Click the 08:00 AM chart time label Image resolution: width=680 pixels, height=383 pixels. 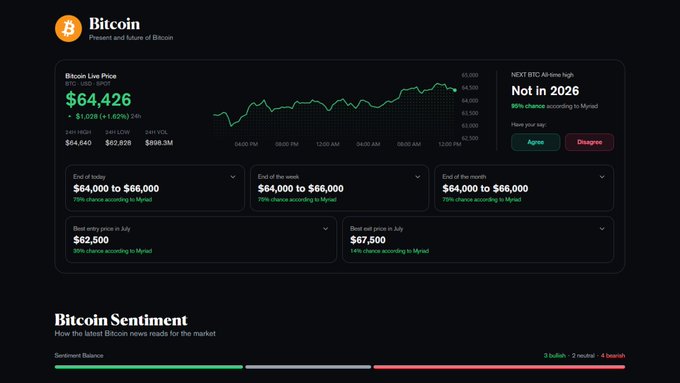409,144
